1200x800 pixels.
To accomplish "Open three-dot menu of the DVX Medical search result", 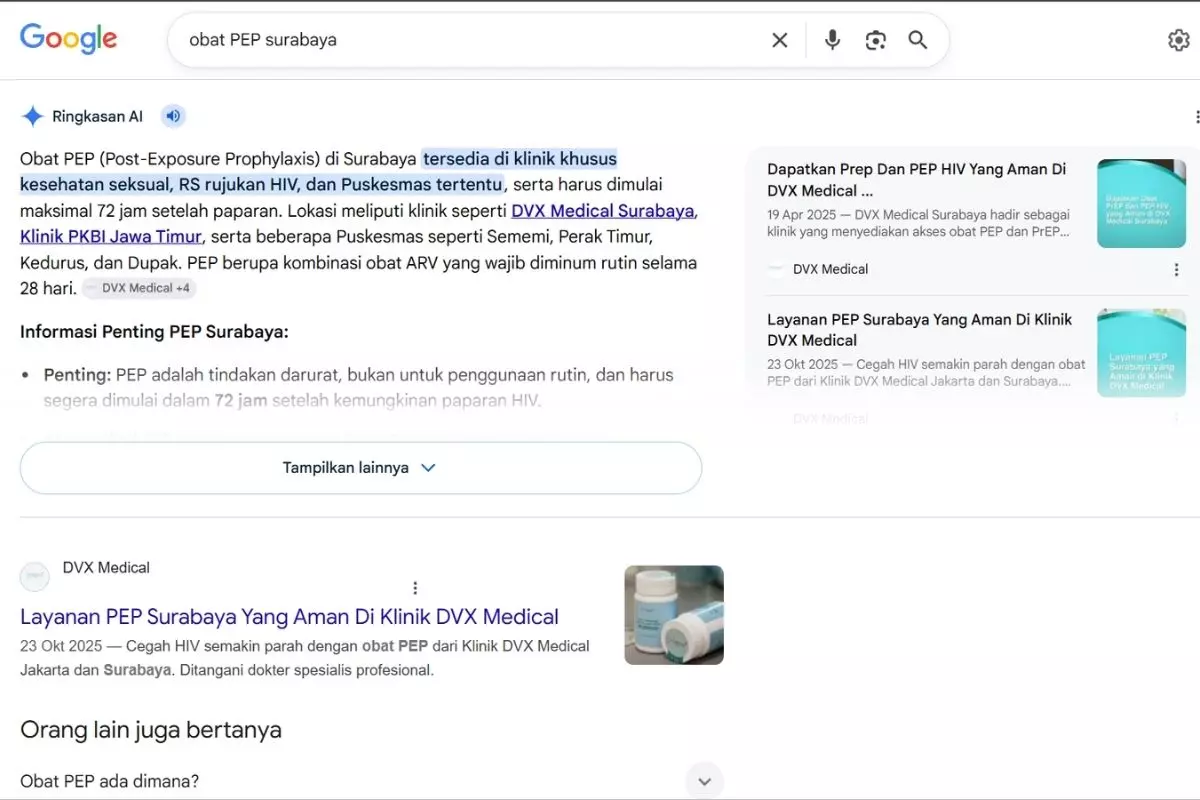I will tap(415, 588).
